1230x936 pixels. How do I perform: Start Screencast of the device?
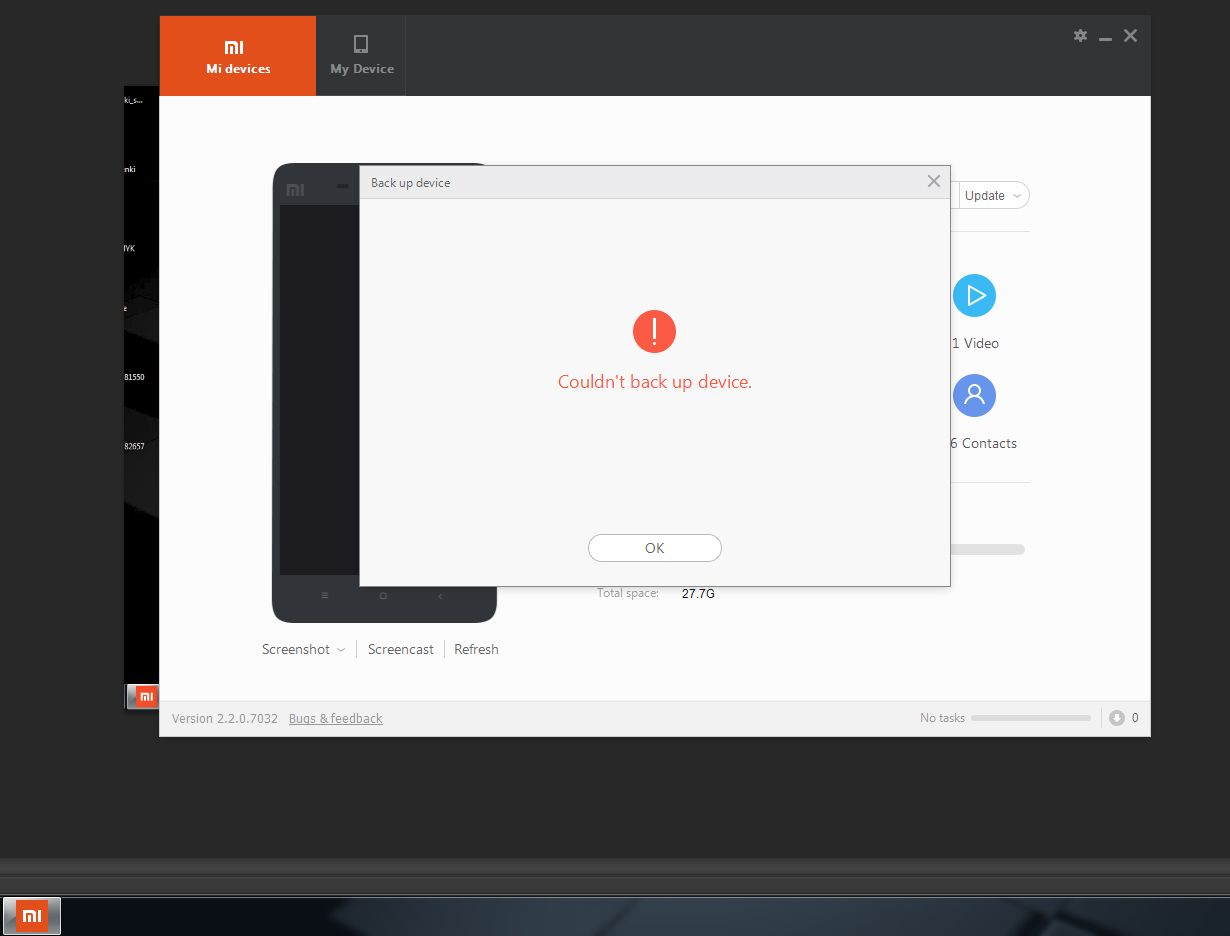[400, 649]
